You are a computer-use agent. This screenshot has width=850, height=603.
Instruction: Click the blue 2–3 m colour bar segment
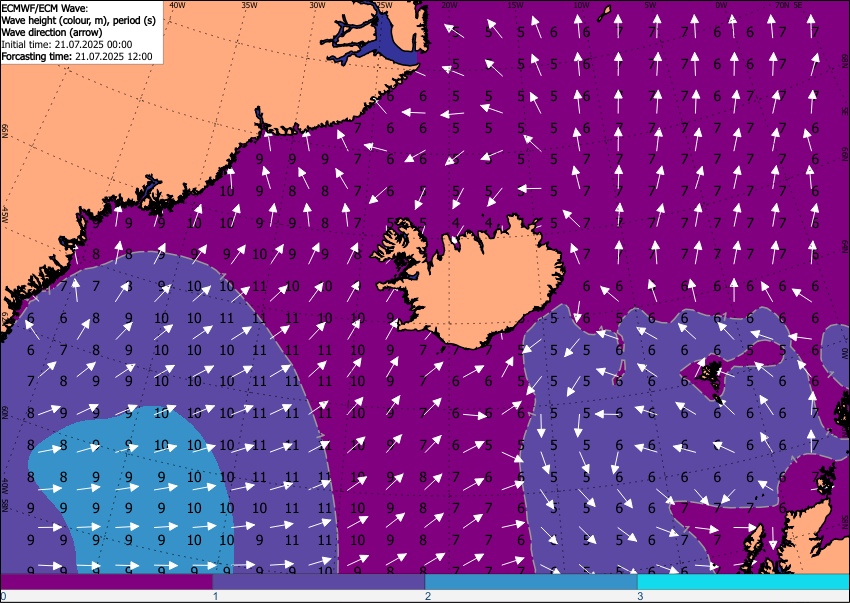pos(531,582)
